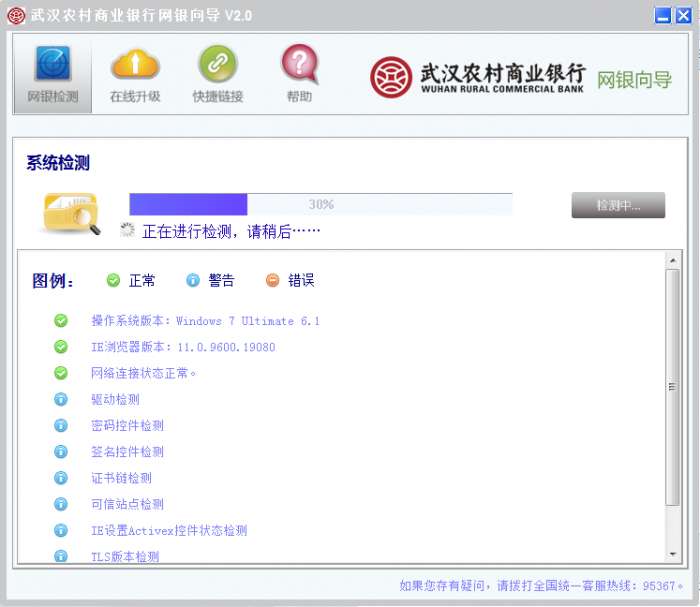Select the 证书链检测 row text
700x607 pixels.
(x=121, y=478)
